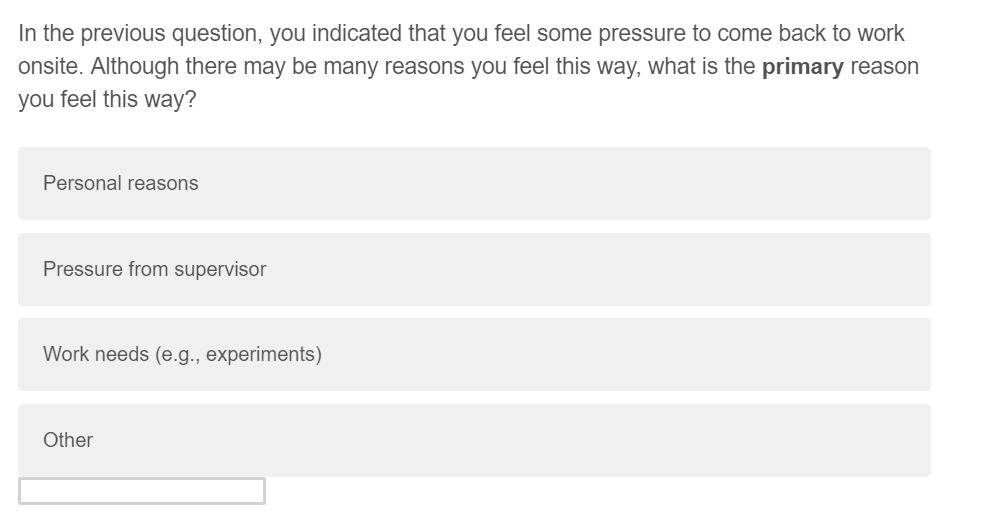Viewport: 1004px width, 521px height.
Task: Click the "Other" label text
Action: pos(68,440)
